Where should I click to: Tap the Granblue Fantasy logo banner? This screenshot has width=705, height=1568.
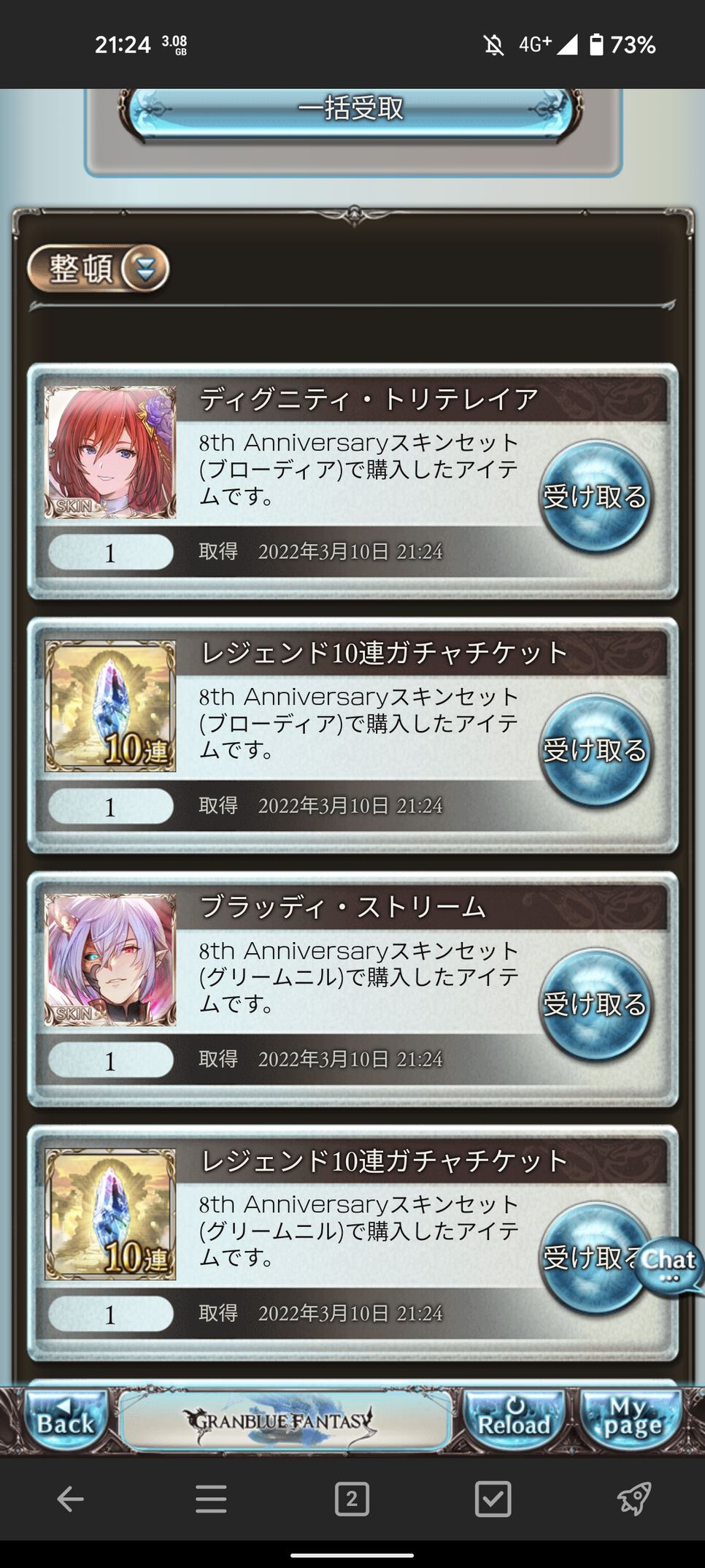click(x=284, y=1420)
